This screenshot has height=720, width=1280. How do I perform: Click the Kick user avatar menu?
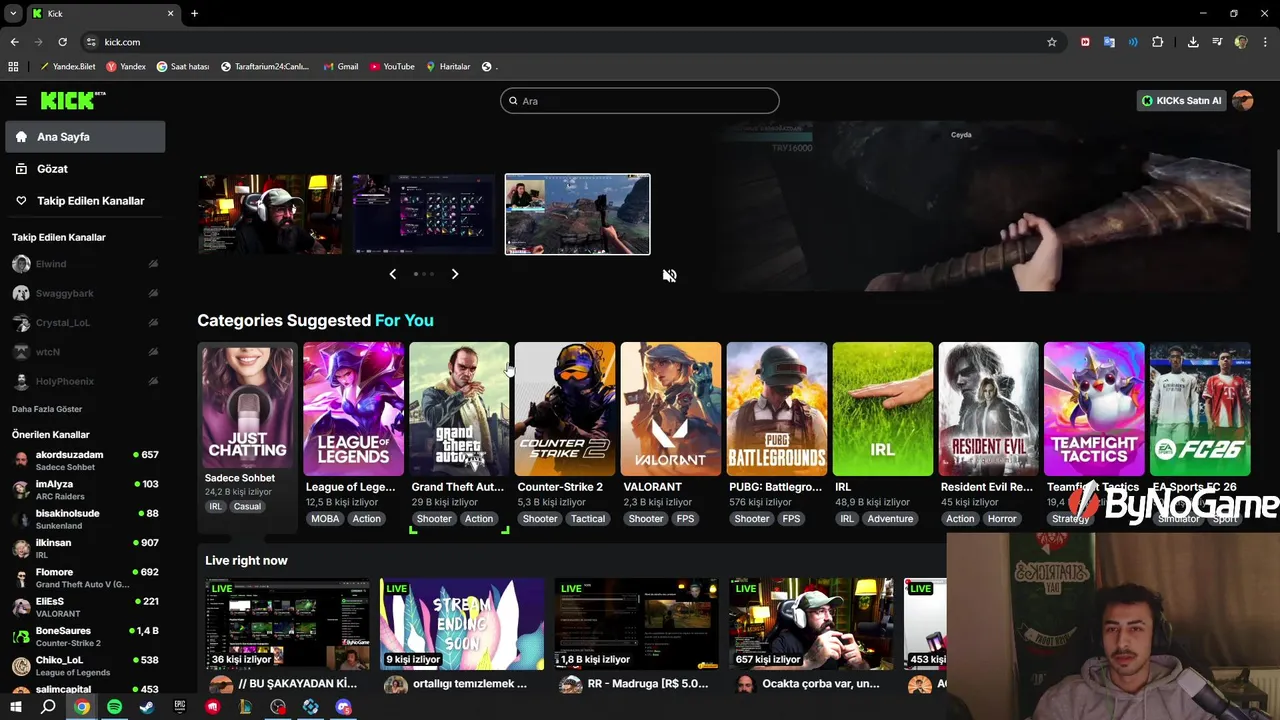(1243, 101)
